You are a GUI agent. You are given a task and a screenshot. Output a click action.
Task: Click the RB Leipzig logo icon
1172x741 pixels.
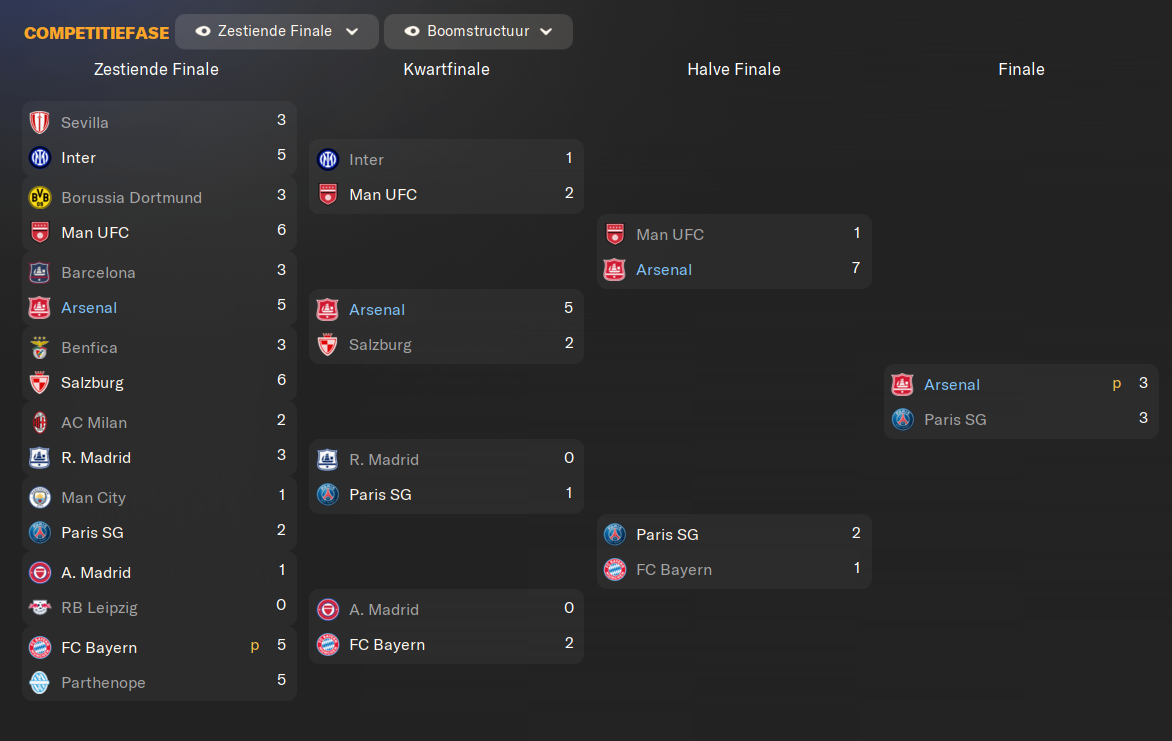click(40, 607)
